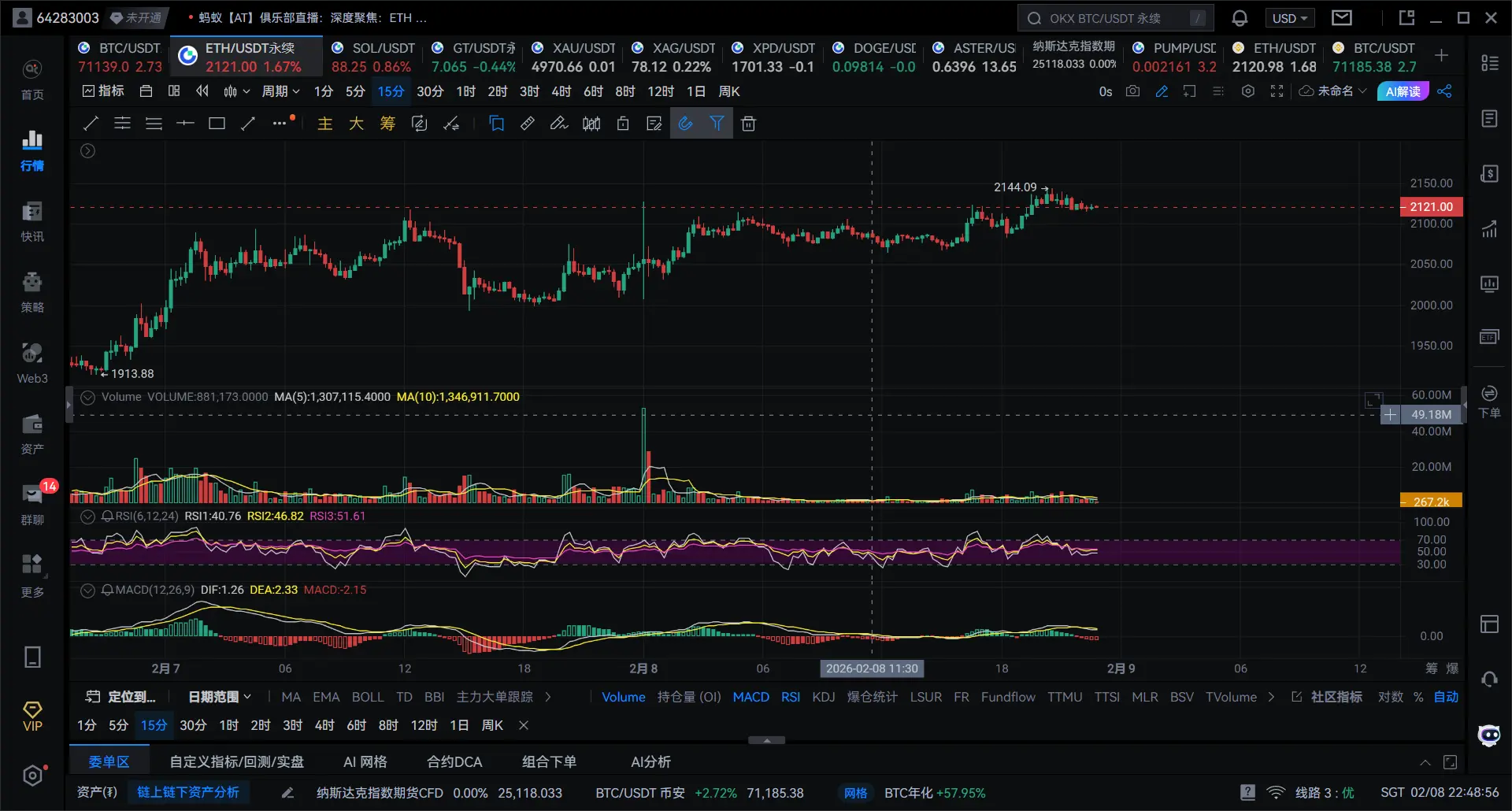Collapse the MACD indicator pane
This screenshot has height=811, width=1512.
pyautogui.click(x=88, y=590)
